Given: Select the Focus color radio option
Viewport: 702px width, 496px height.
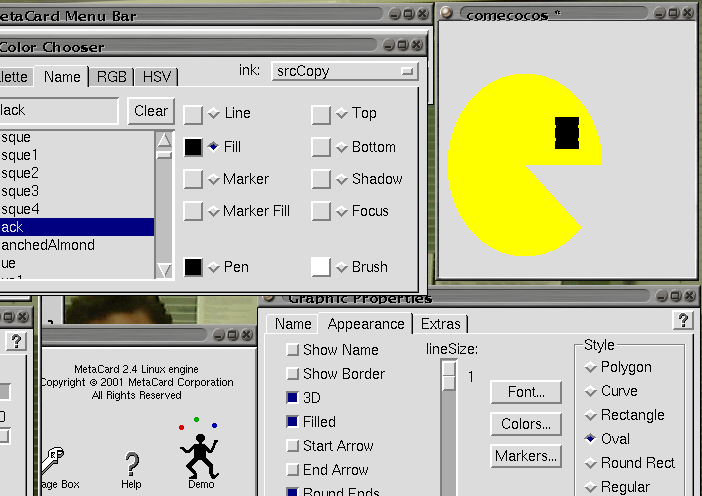Looking at the screenshot, I should [x=342, y=211].
